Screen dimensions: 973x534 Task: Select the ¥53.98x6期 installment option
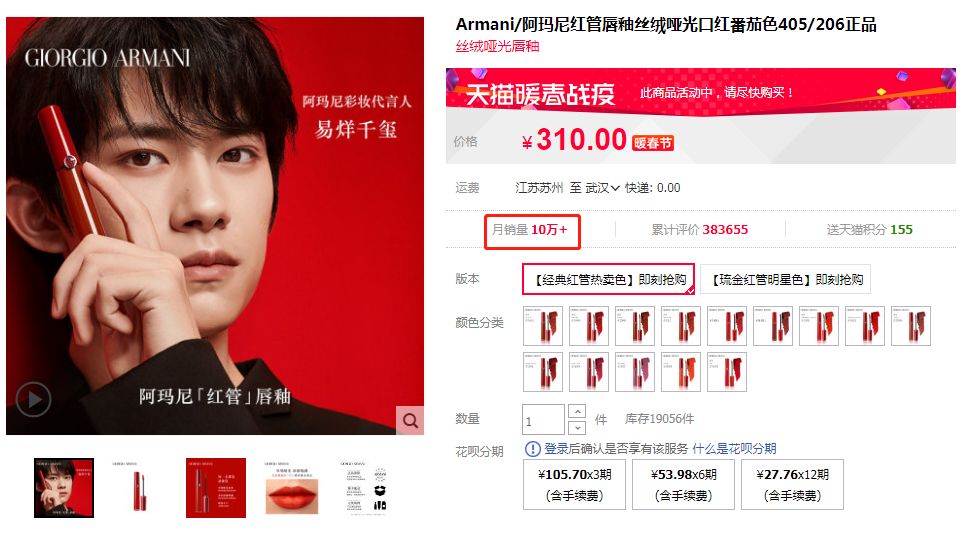point(683,484)
